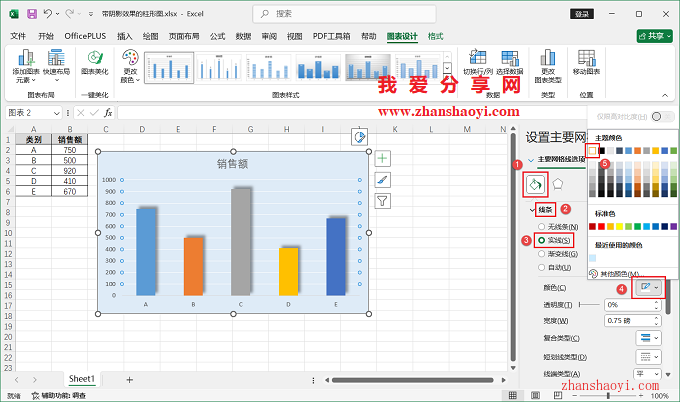The height and width of the screenshot is (402, 680).
Task: Adjust the zoom slider in status bar
Action: point(608,395)
